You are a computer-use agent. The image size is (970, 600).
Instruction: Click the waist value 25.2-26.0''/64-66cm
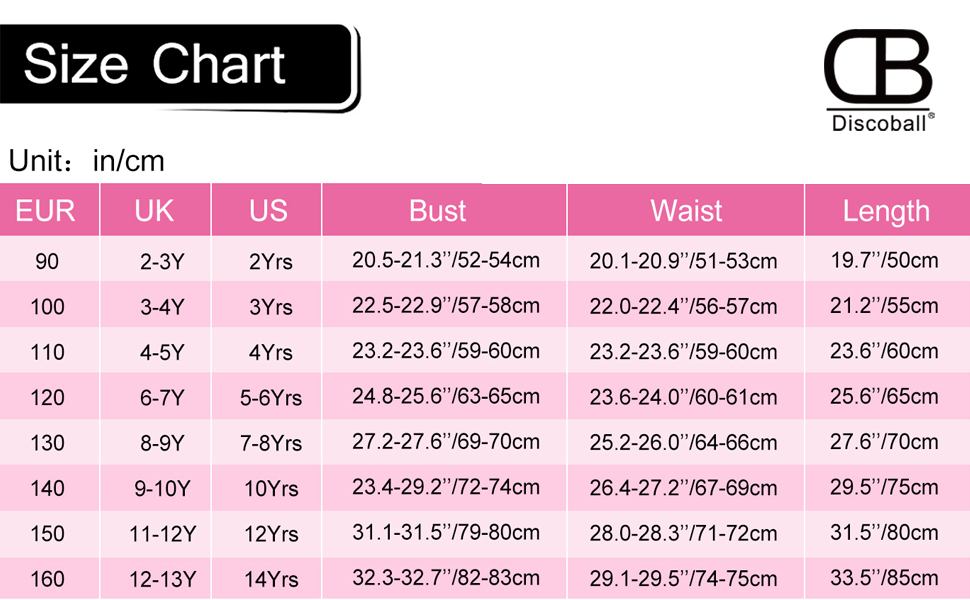[x=683, y=442]
